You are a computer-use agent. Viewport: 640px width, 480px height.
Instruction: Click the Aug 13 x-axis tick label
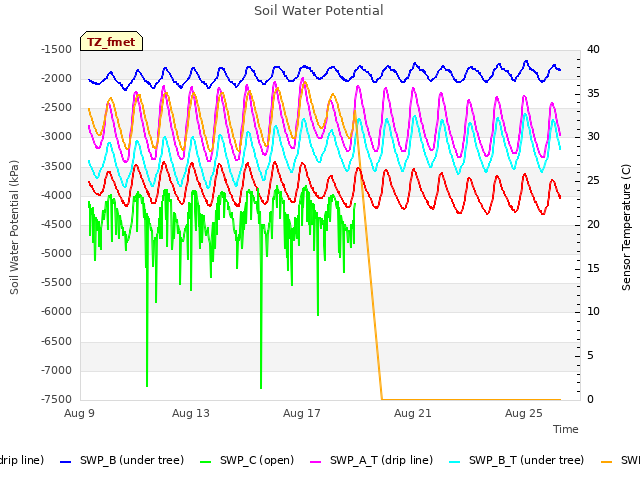(191, 413)
